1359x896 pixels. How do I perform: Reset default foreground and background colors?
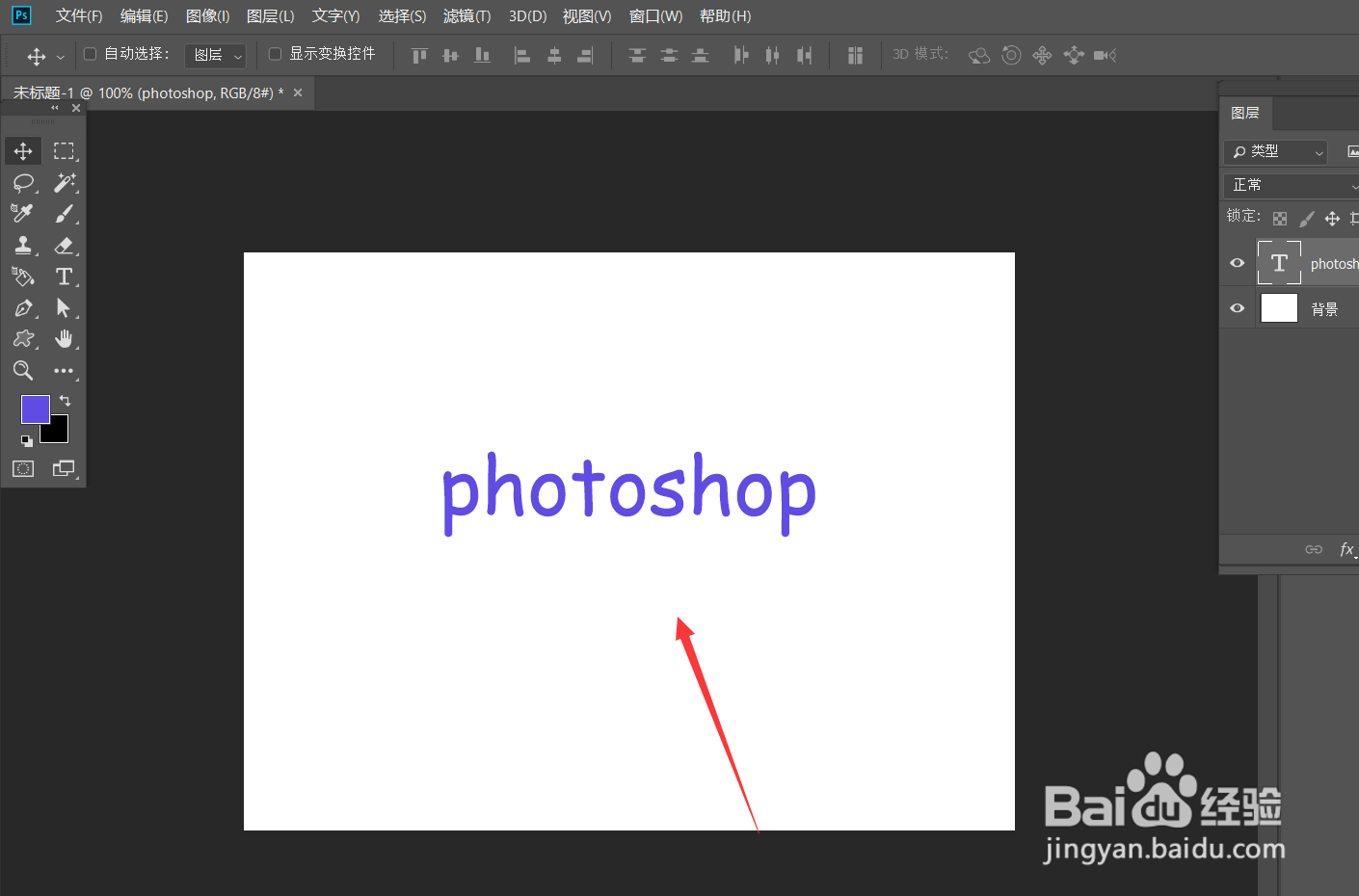[x=27, y=440]
